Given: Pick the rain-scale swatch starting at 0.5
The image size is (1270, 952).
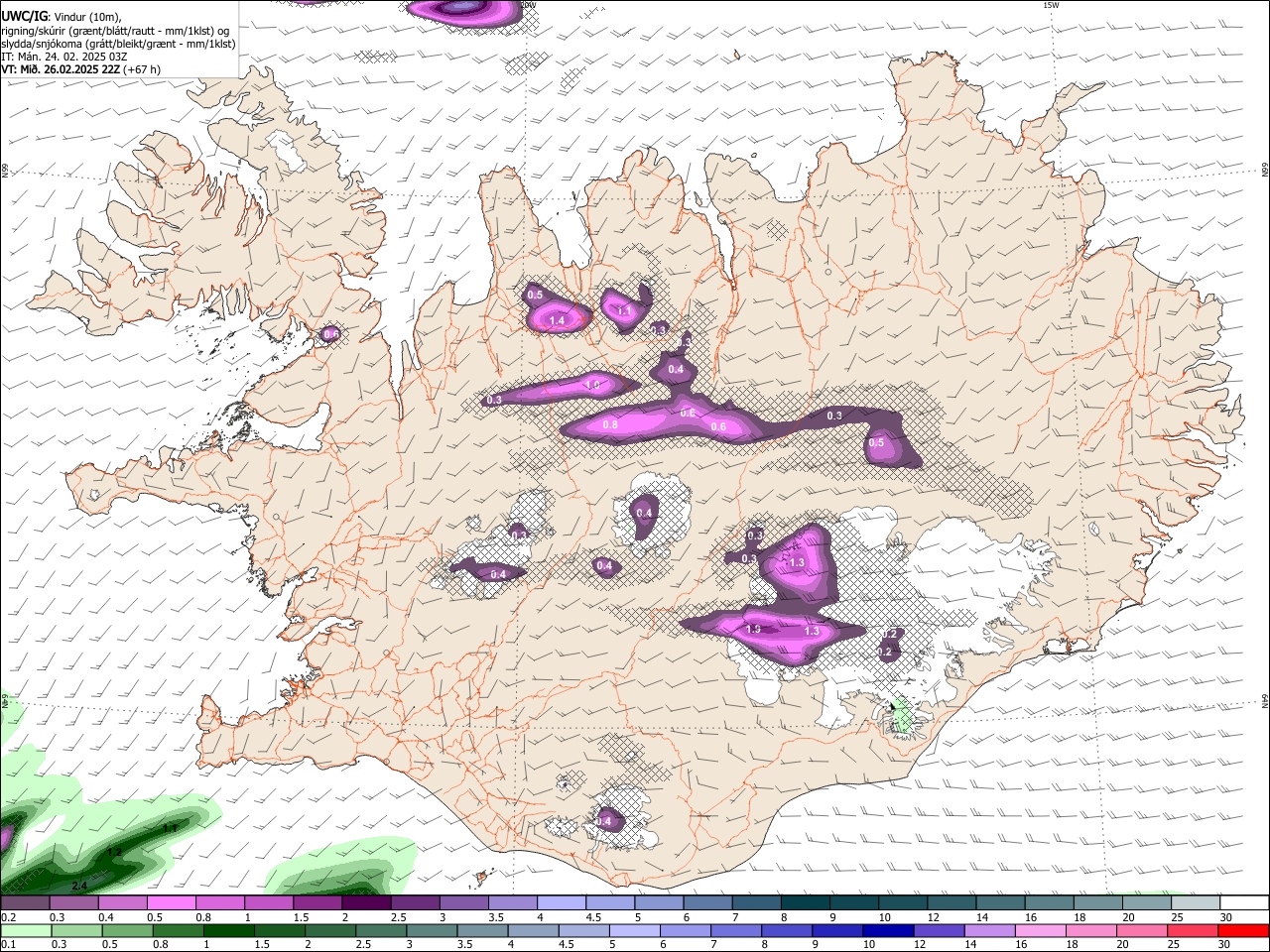Looking at the screenshot, I should (x=127, y=930).
